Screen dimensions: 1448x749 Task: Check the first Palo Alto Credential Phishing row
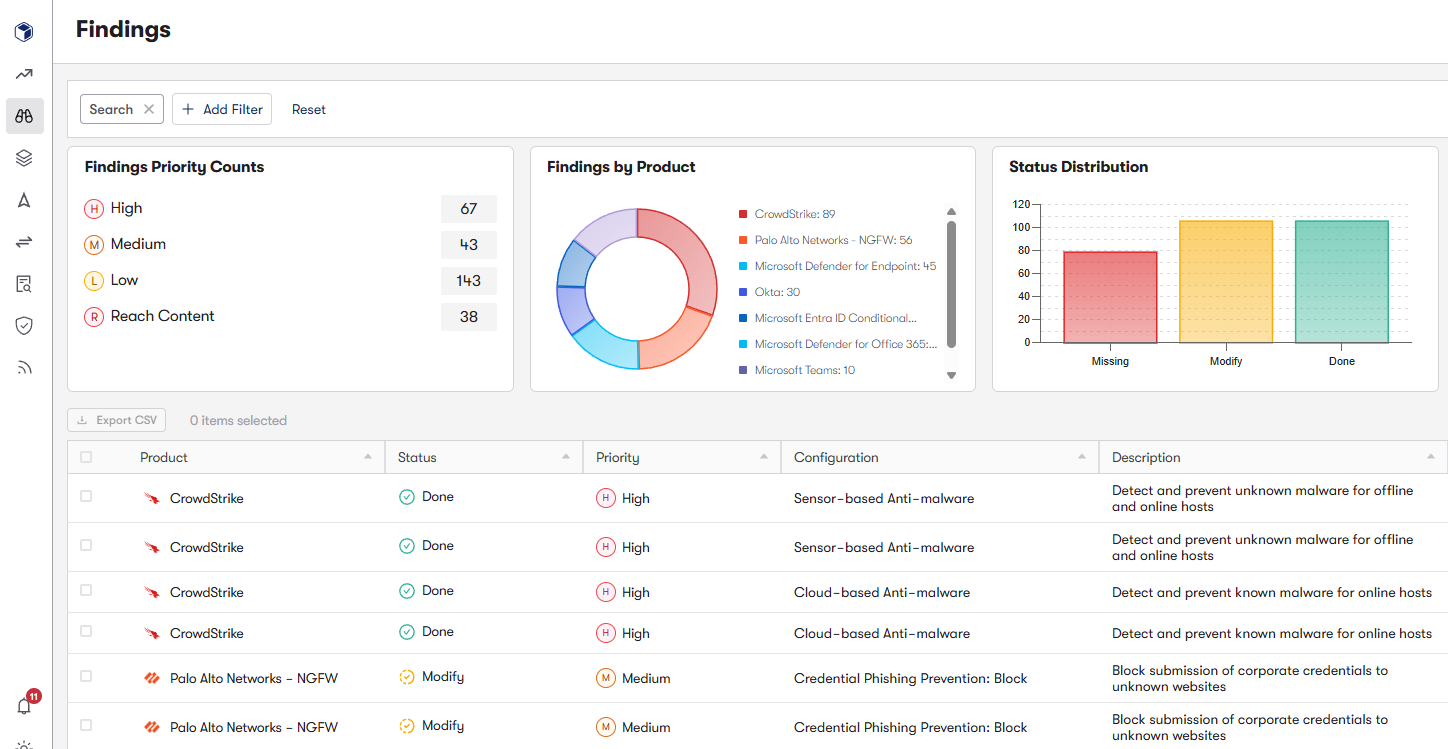pos(86,676)
